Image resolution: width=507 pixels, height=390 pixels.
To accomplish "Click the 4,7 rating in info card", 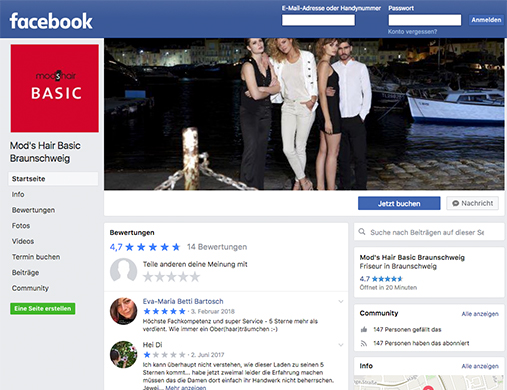I will [381, 279].
